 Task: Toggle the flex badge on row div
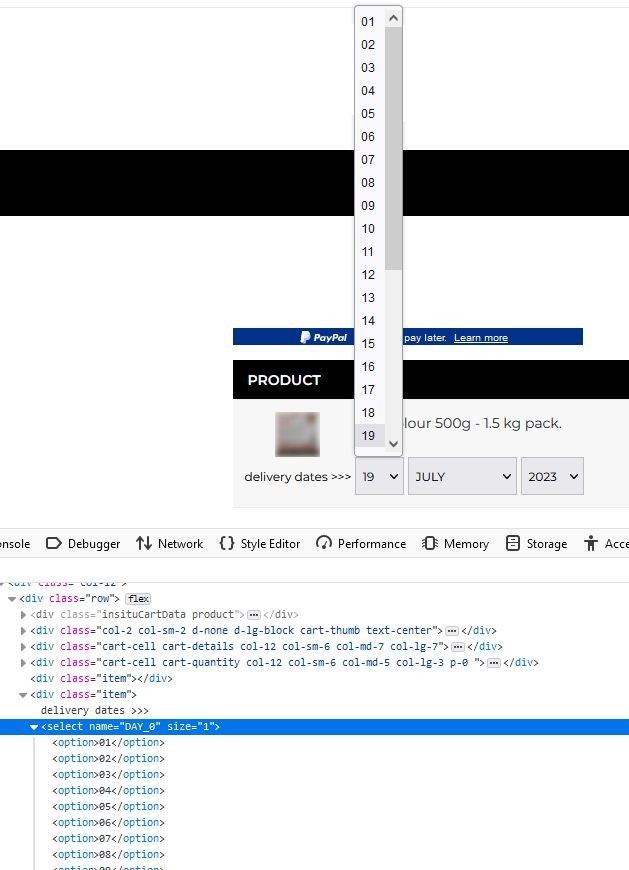pos(138,598)
